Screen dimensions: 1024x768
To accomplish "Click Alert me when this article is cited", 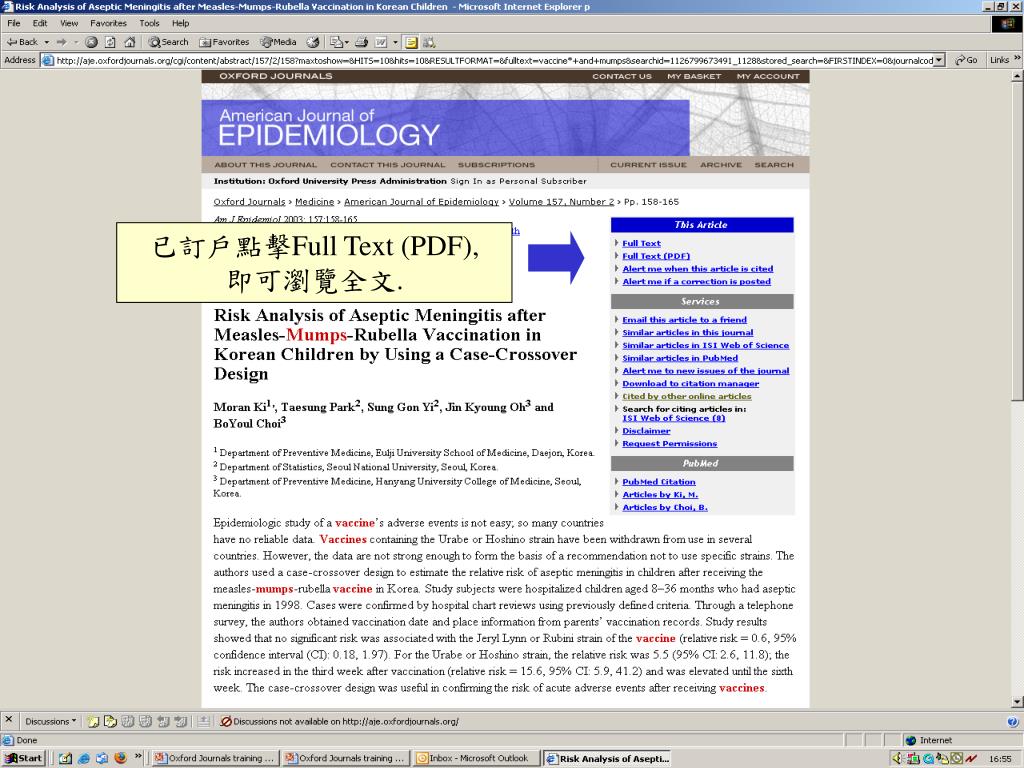I will coord(697,268).
